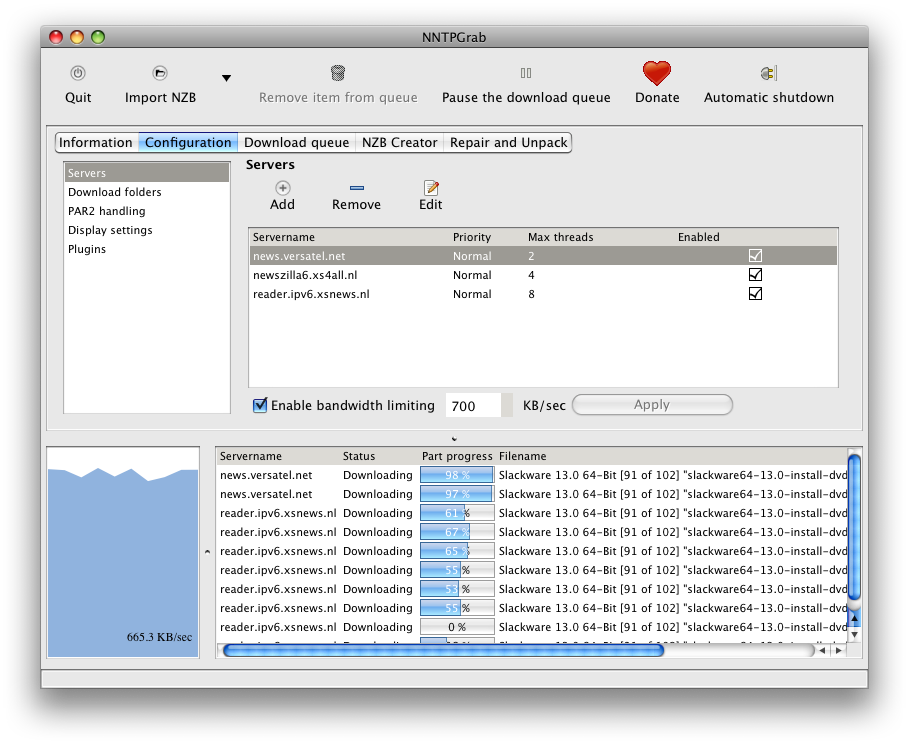Screen dimensions: 909x744
Task: Select PAR2 handling in the sidebar
Action: pyautogui.click(x=107, y=211)
